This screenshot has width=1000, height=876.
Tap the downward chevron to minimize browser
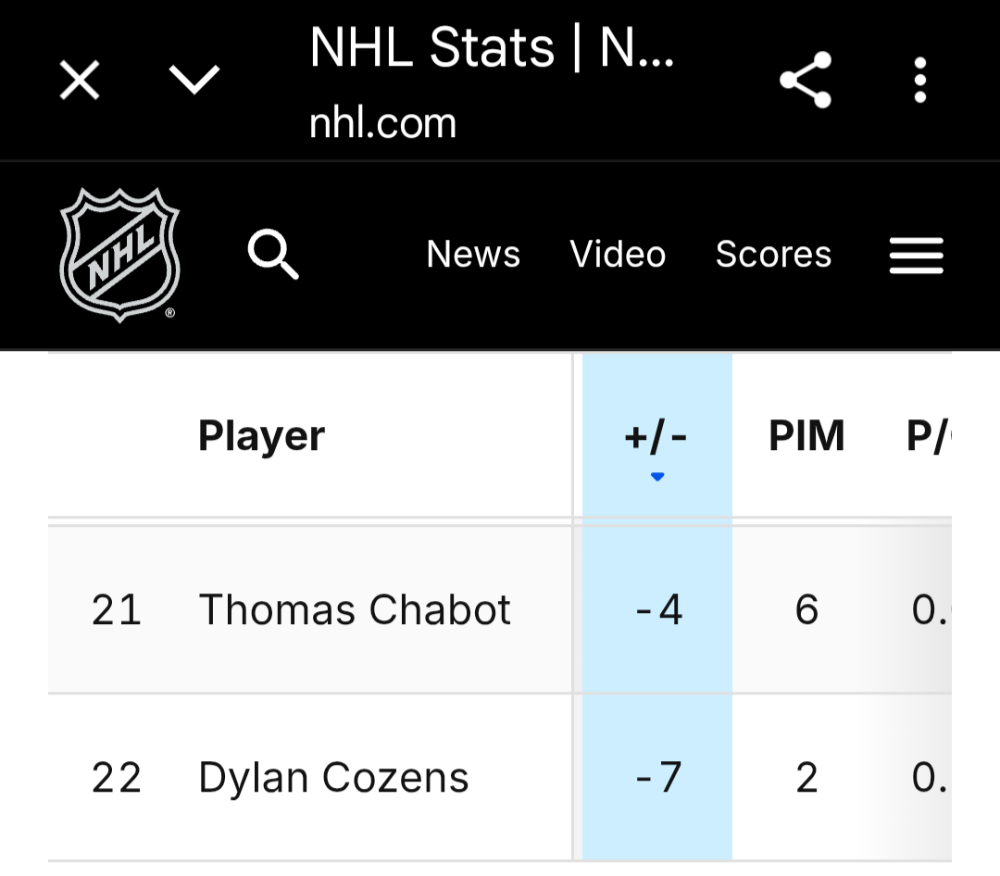click(x=194, y=80)
